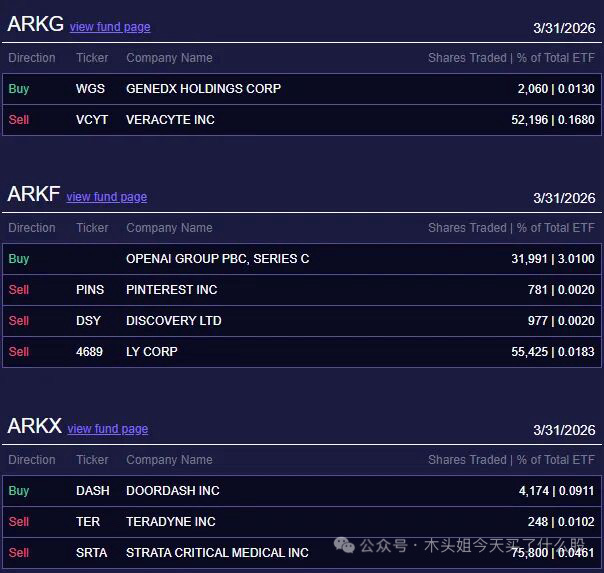Image resolution: width=604 pixels, height=573 pixels.
Task: Select VERACYTE INC company name
Action: click(170, 120)
